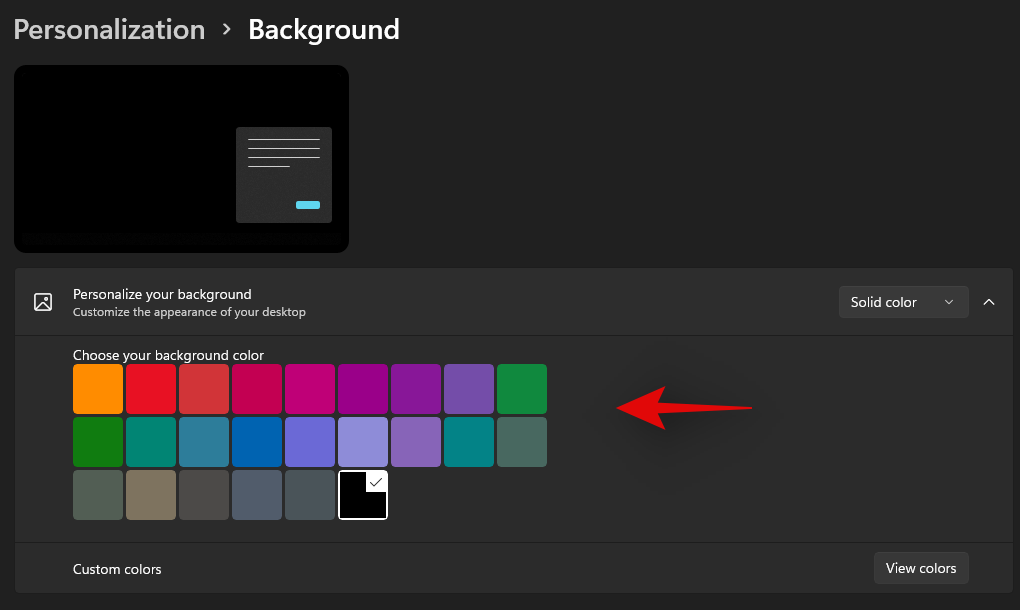The height and width of the screenshot is (610, 1020).
Task: Pick the green swatch at top row's end
Action: 521,388
